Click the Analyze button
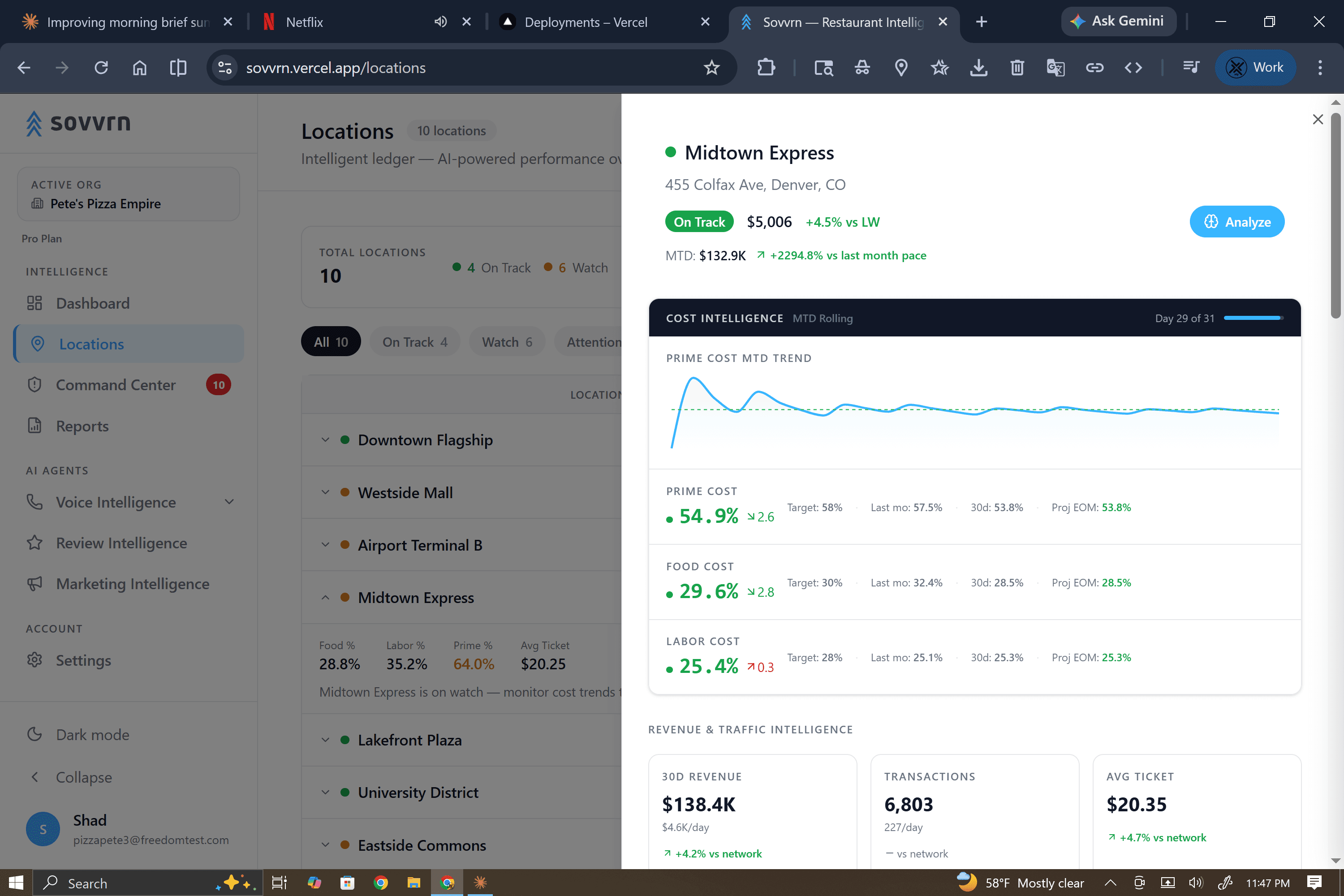The image size is (1344, 896). click(x=1236, y=222)
